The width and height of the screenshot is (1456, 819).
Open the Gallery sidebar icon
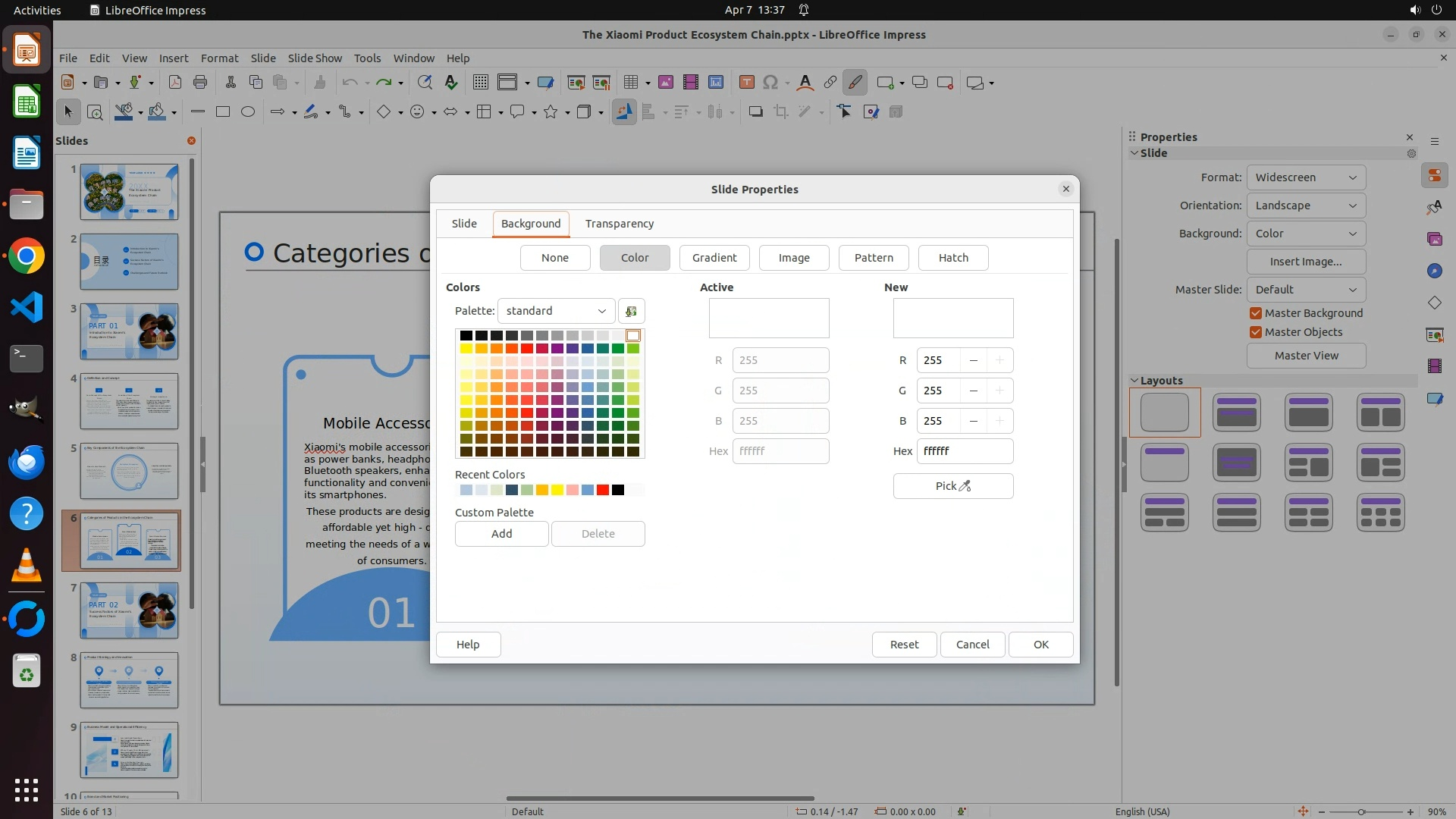coord(1434,239)
